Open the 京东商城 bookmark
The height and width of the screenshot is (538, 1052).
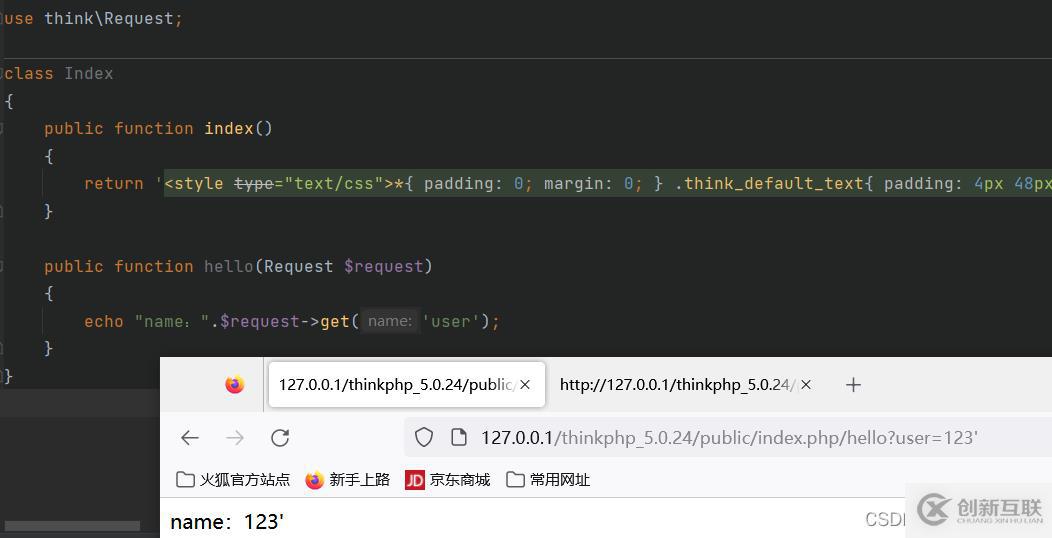pos(448,480)
